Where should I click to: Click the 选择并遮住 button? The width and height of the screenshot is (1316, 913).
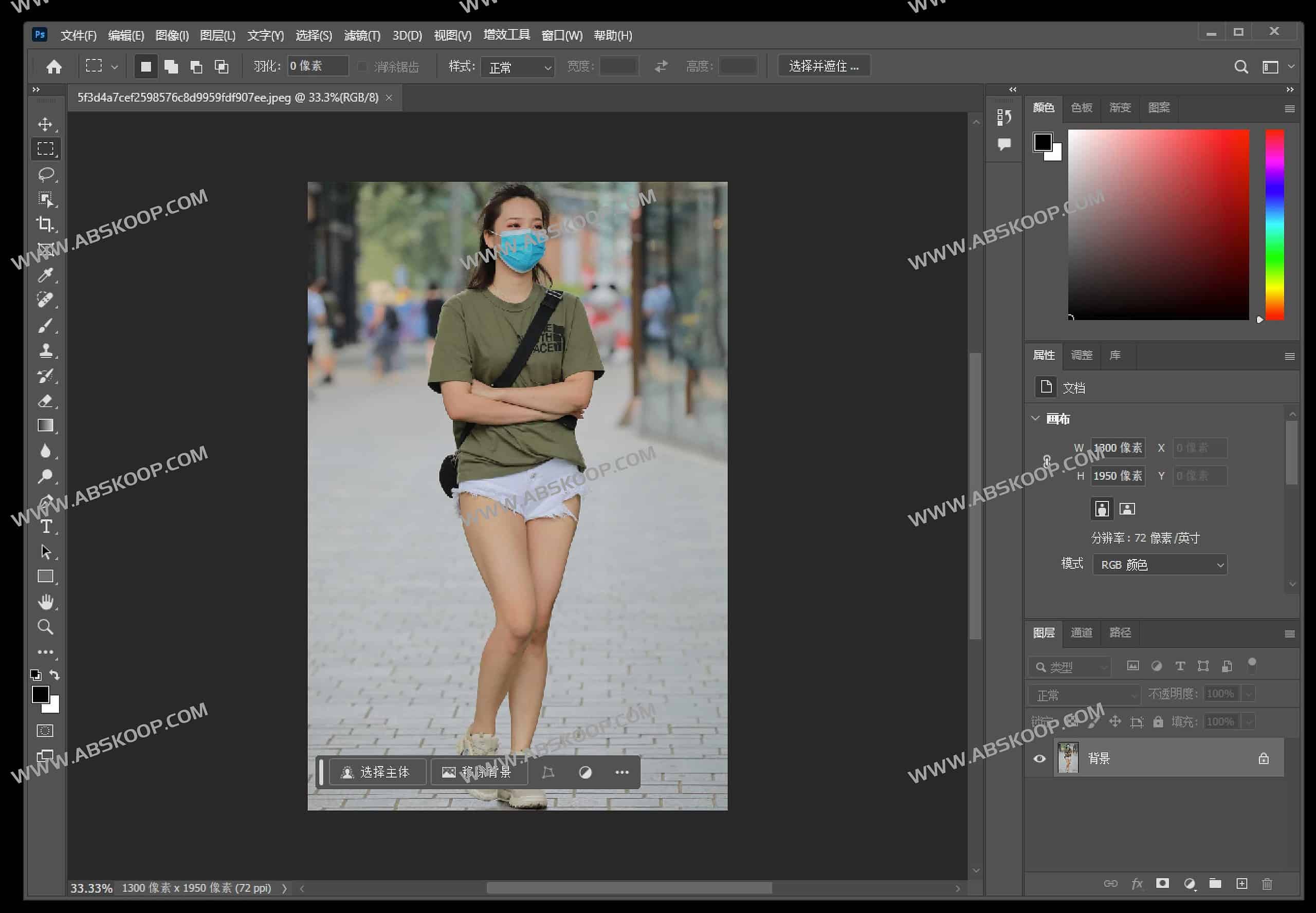point(823,66)
